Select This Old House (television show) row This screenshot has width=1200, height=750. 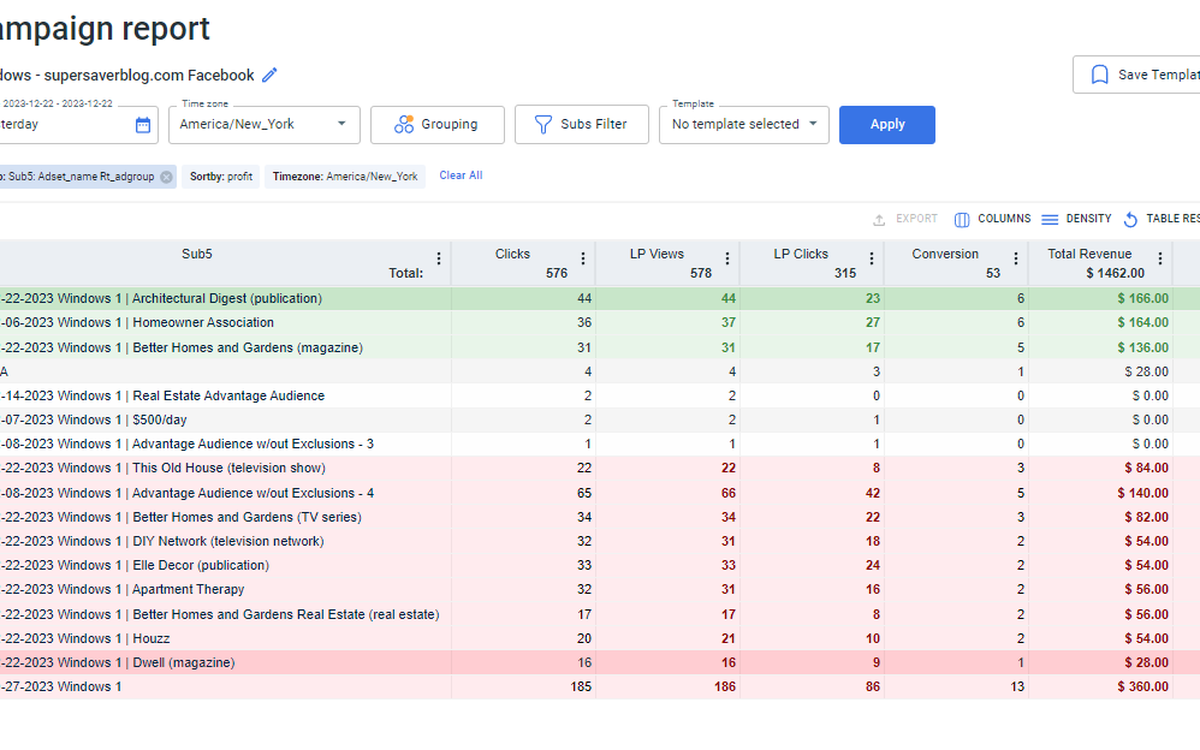(600, 468)
